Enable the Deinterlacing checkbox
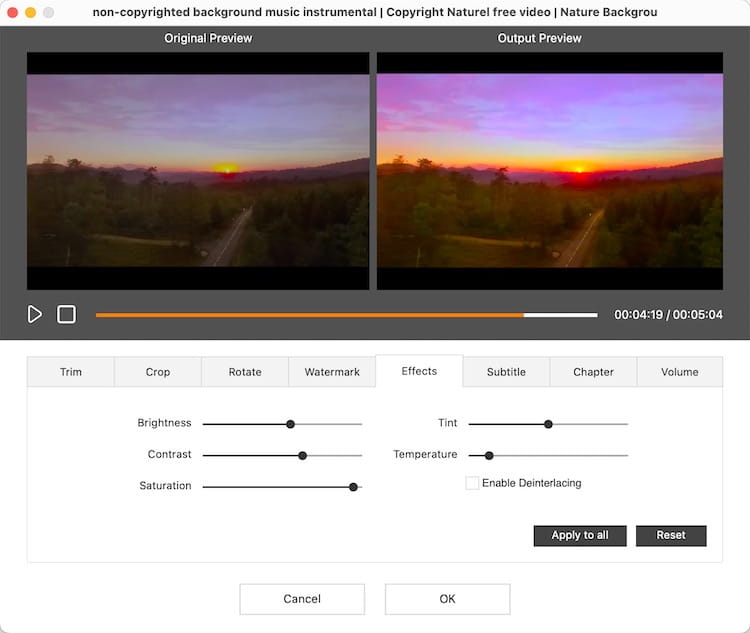Viewport: 750px width, 633px height. tap(472, 483)
